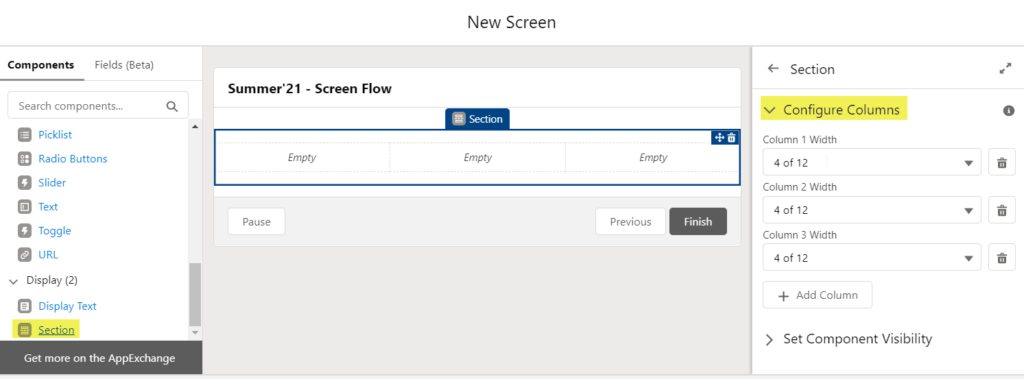Delete Column 1 with its trash icon
Image resolution: width=1024 pixels, height=379 pixels.
point(1001,162)
